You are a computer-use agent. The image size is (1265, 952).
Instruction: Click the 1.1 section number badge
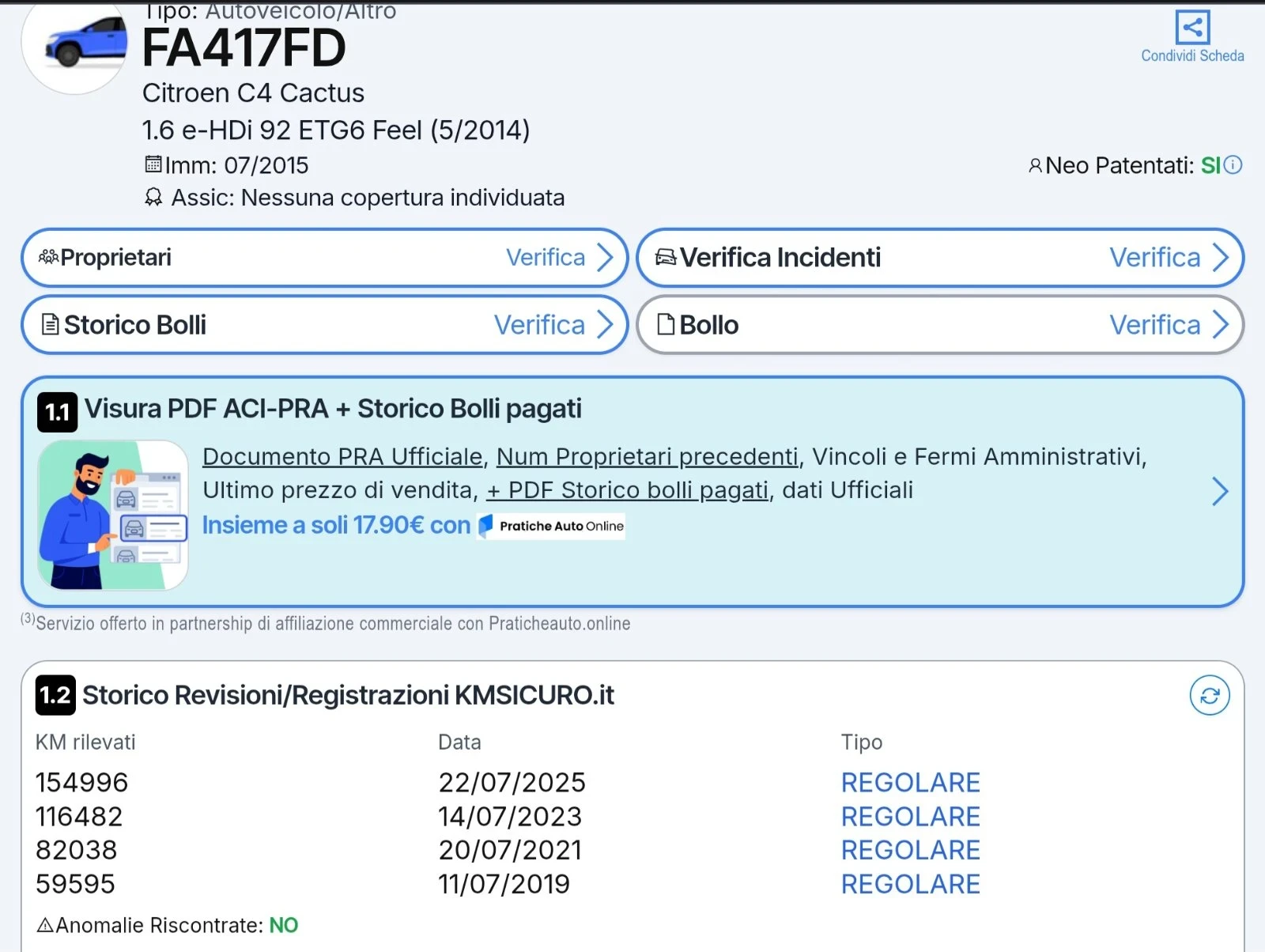click(x=57, y=412)
